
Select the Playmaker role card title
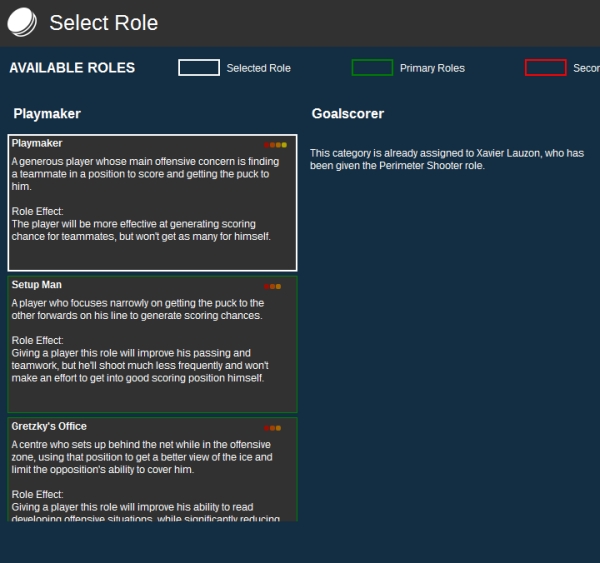[37, 144]
